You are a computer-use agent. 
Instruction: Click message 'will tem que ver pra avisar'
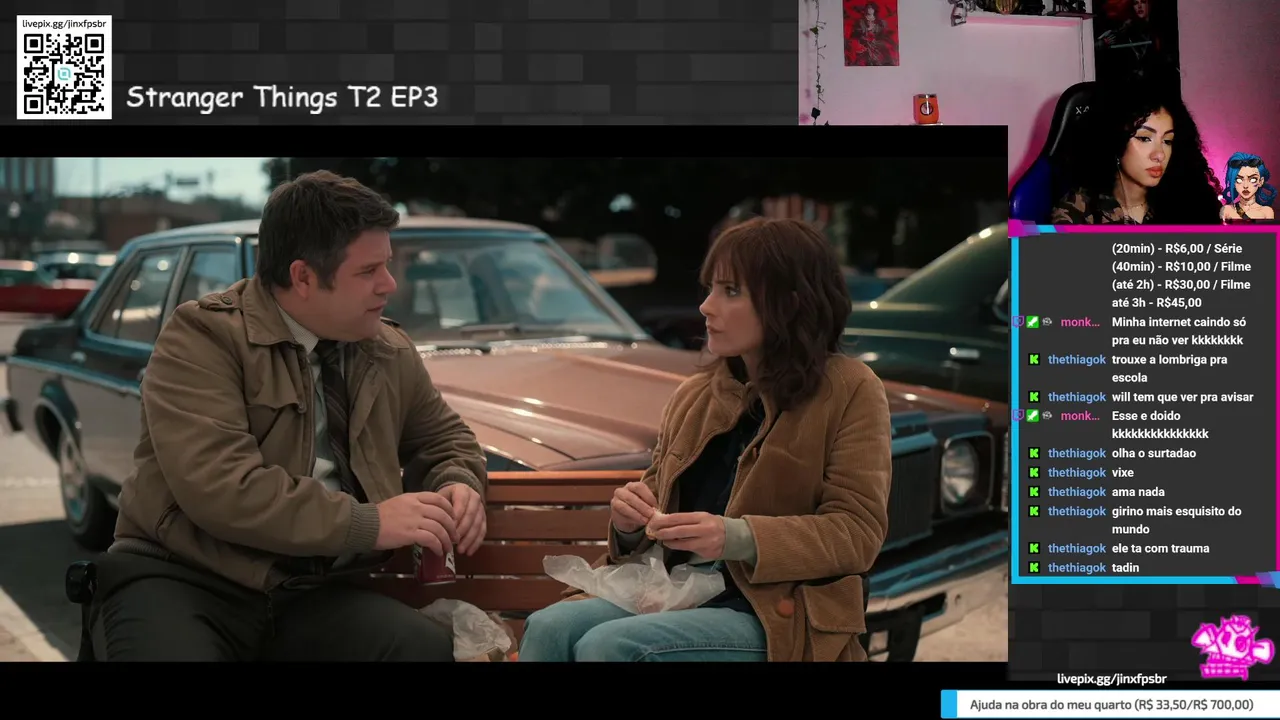coord(1182,397)
